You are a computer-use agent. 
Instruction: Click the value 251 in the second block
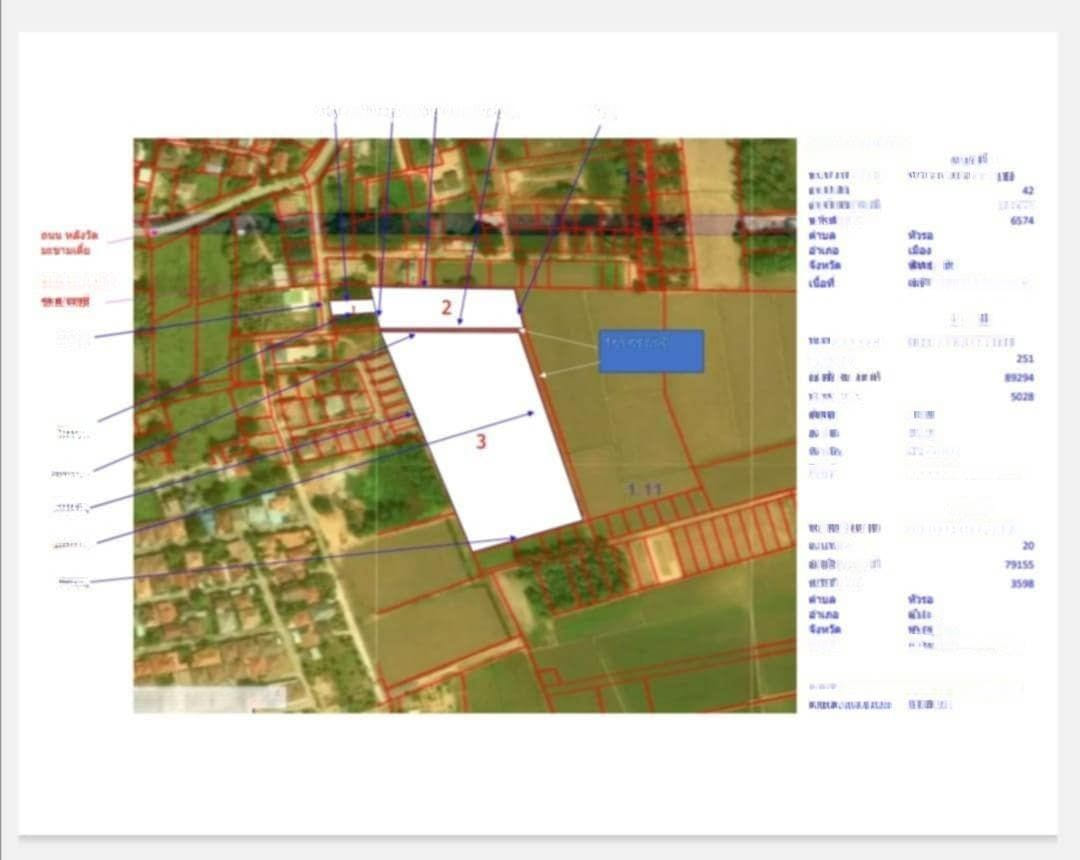click(1023, 358)
